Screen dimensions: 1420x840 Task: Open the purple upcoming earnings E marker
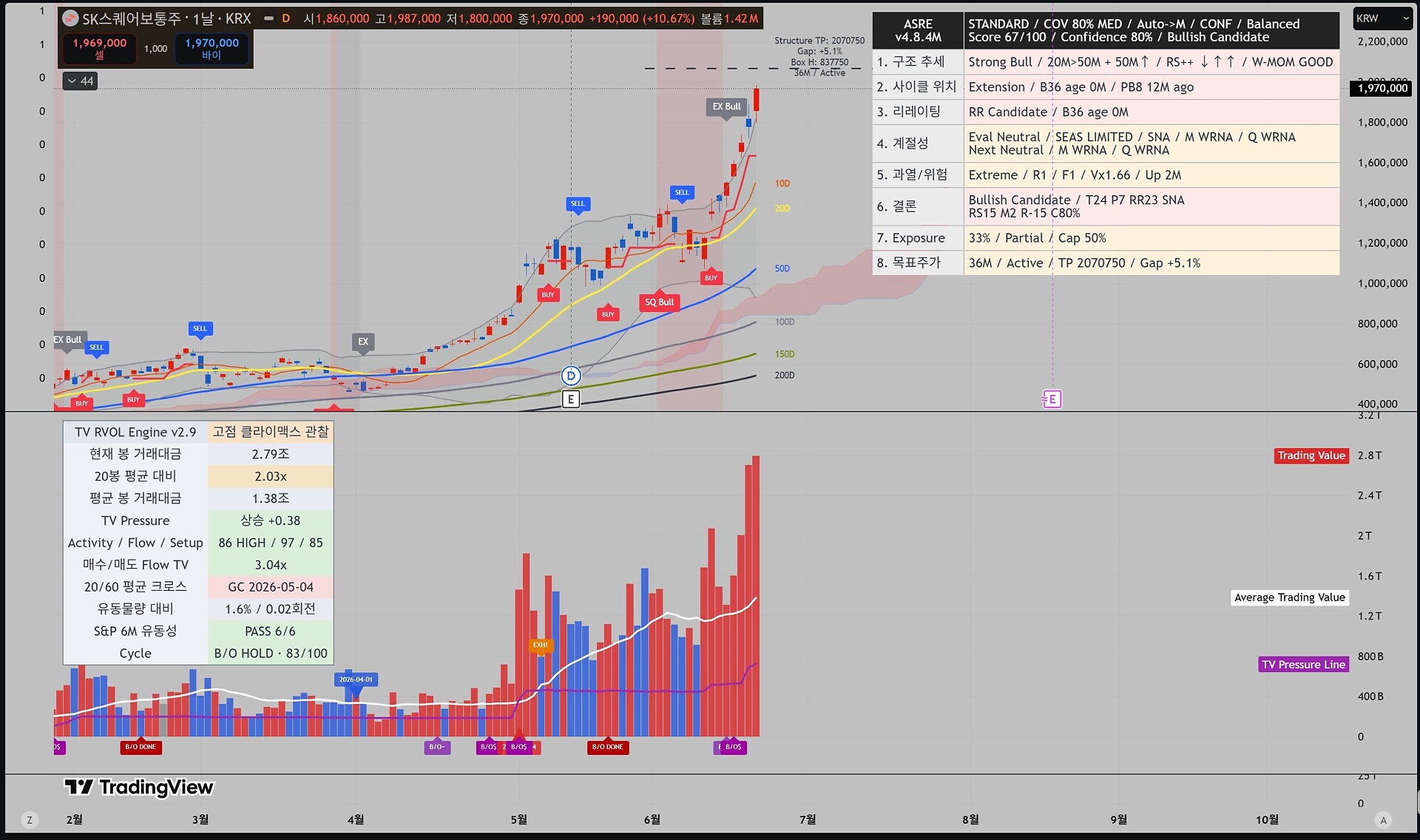[x=1052, y=399]
